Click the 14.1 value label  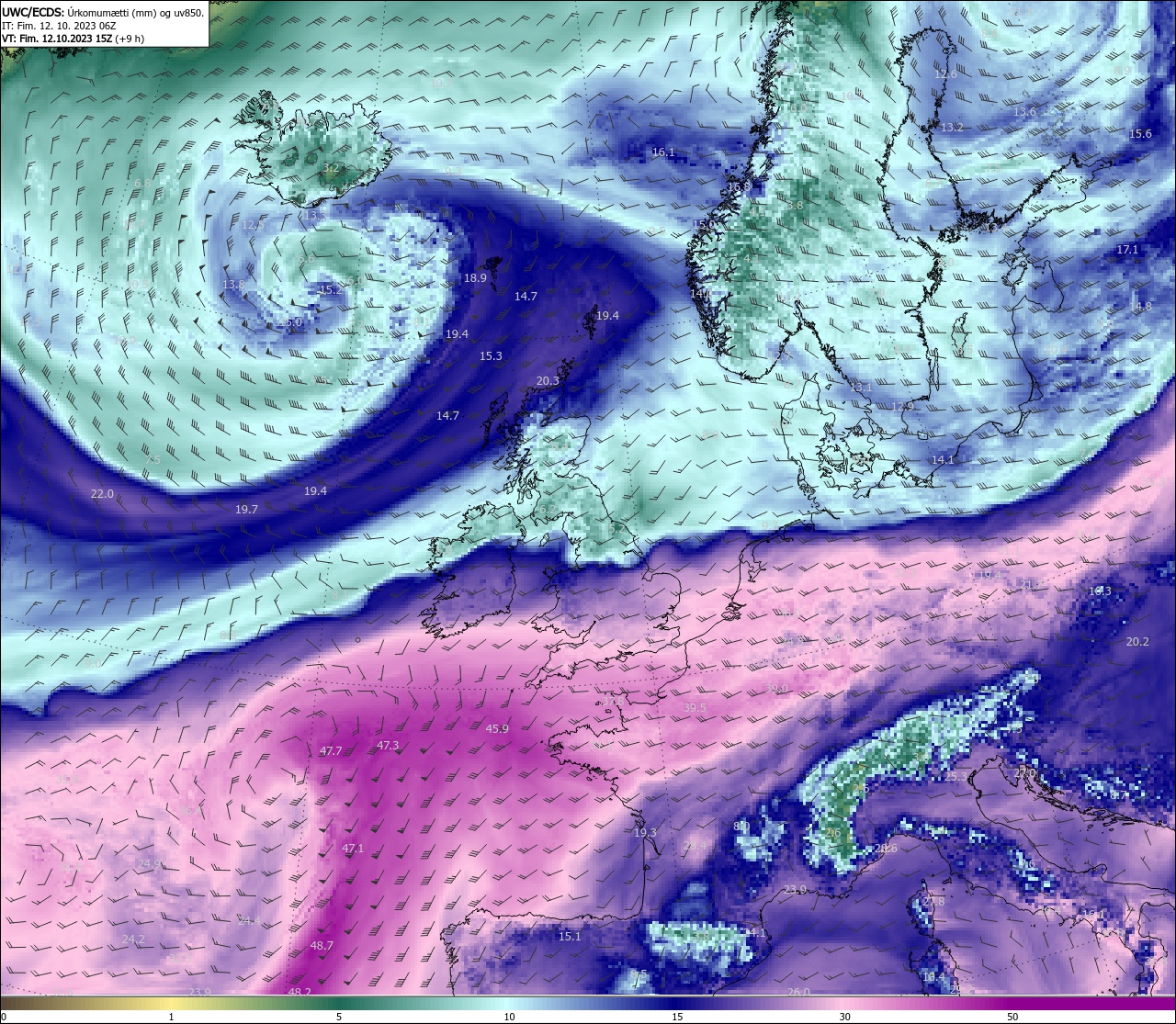pos(944,459)
